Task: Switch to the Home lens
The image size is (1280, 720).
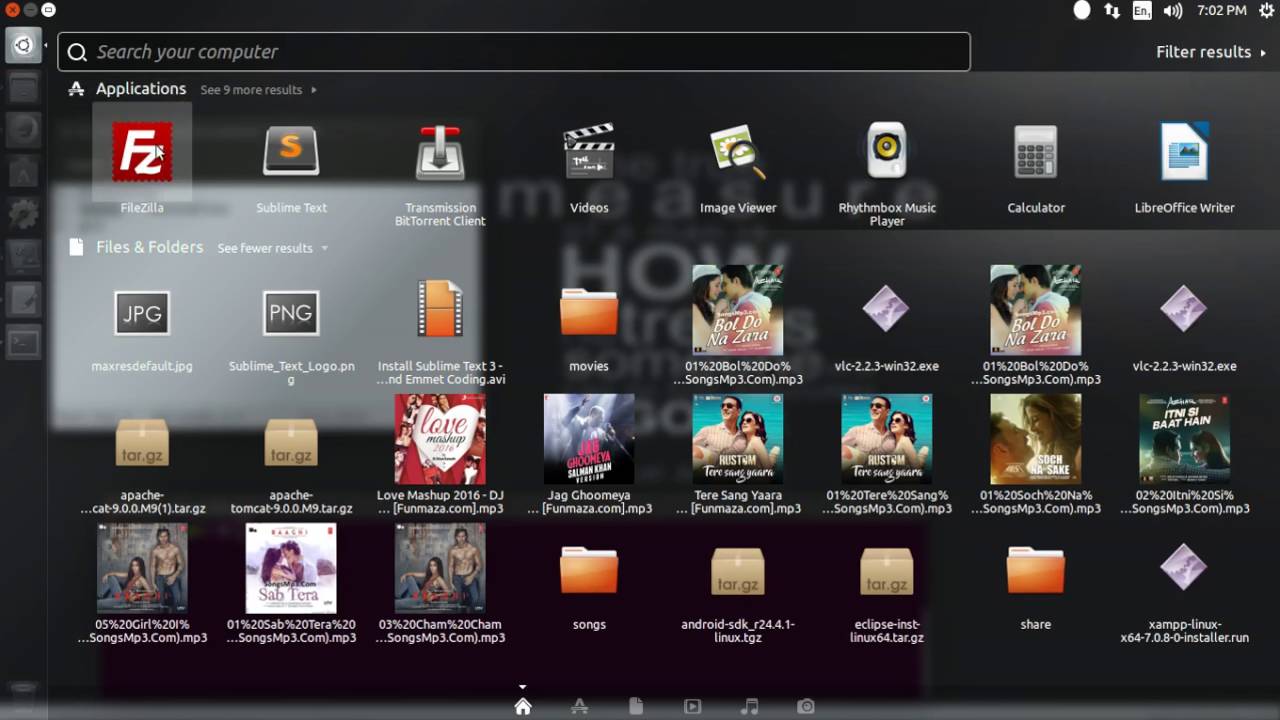Action: [522, 707]
